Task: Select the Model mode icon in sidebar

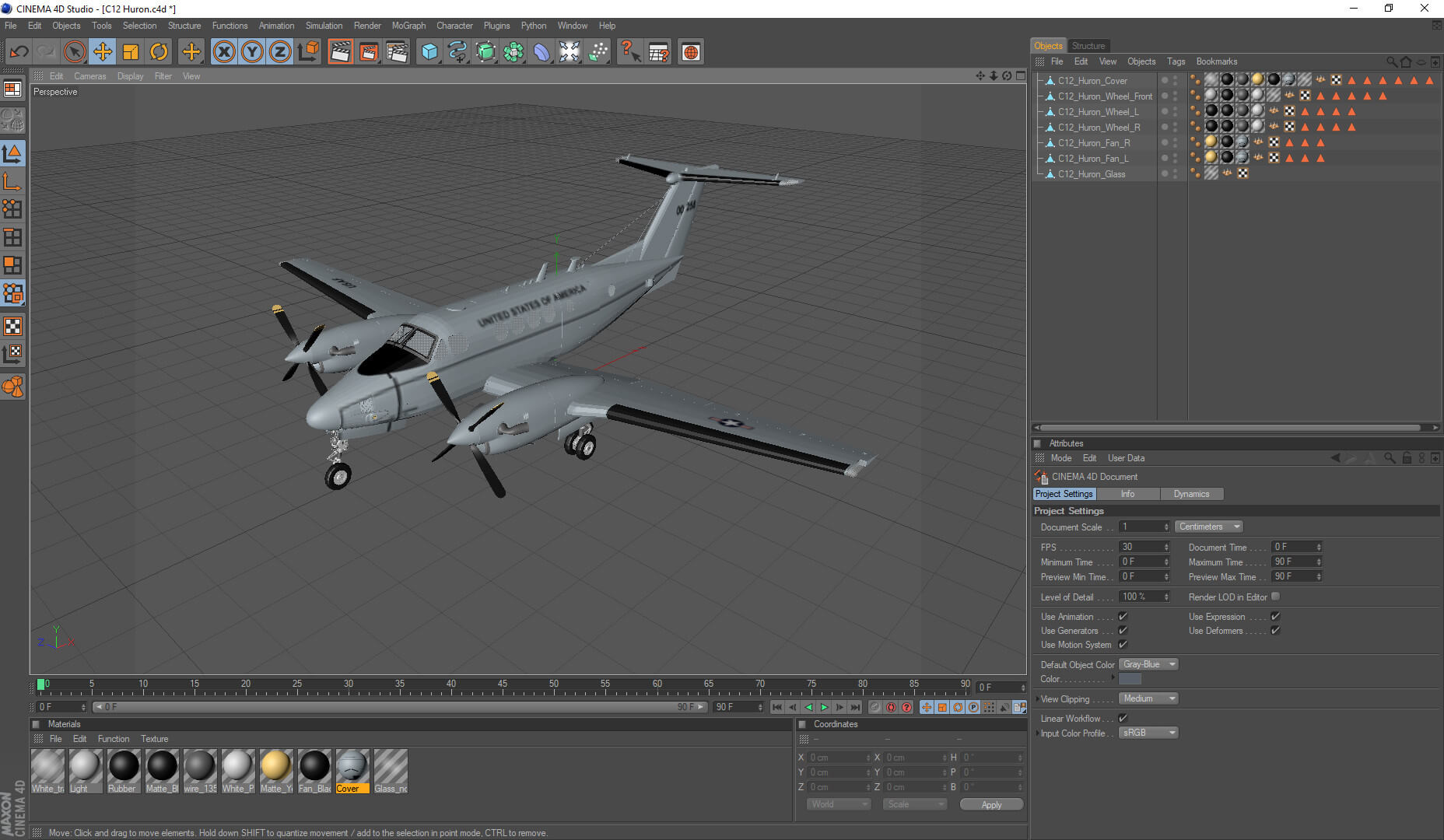Action: [12, 153]
